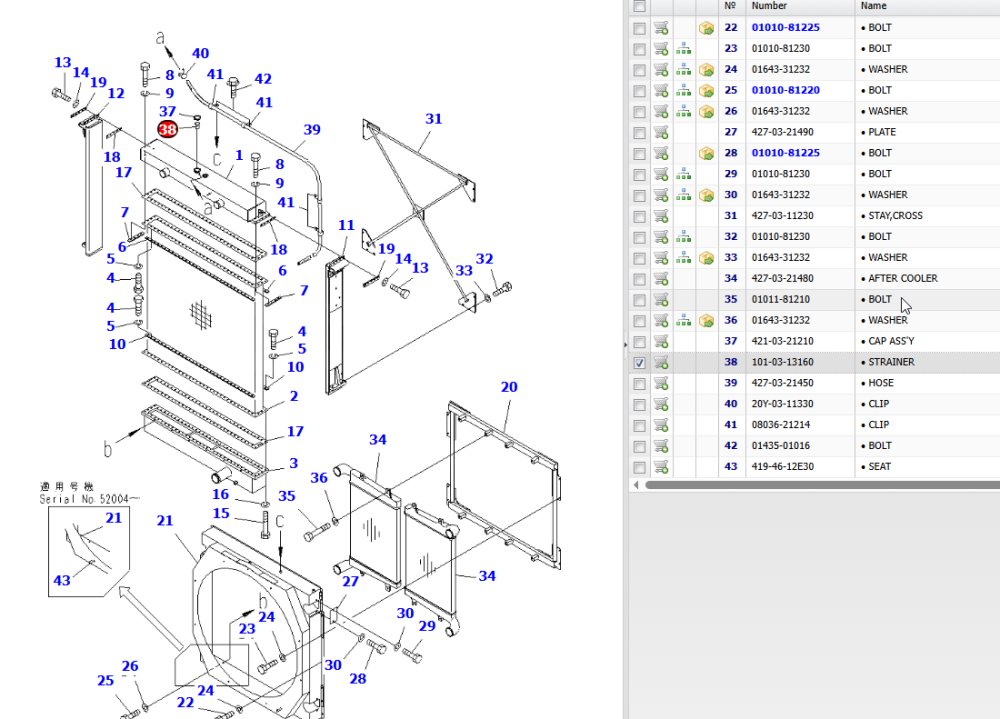Screen dimensions: 1000x719
Task: Uncheck the checkbox for part 38 STRAINER
Action: [x=639, y=362]
